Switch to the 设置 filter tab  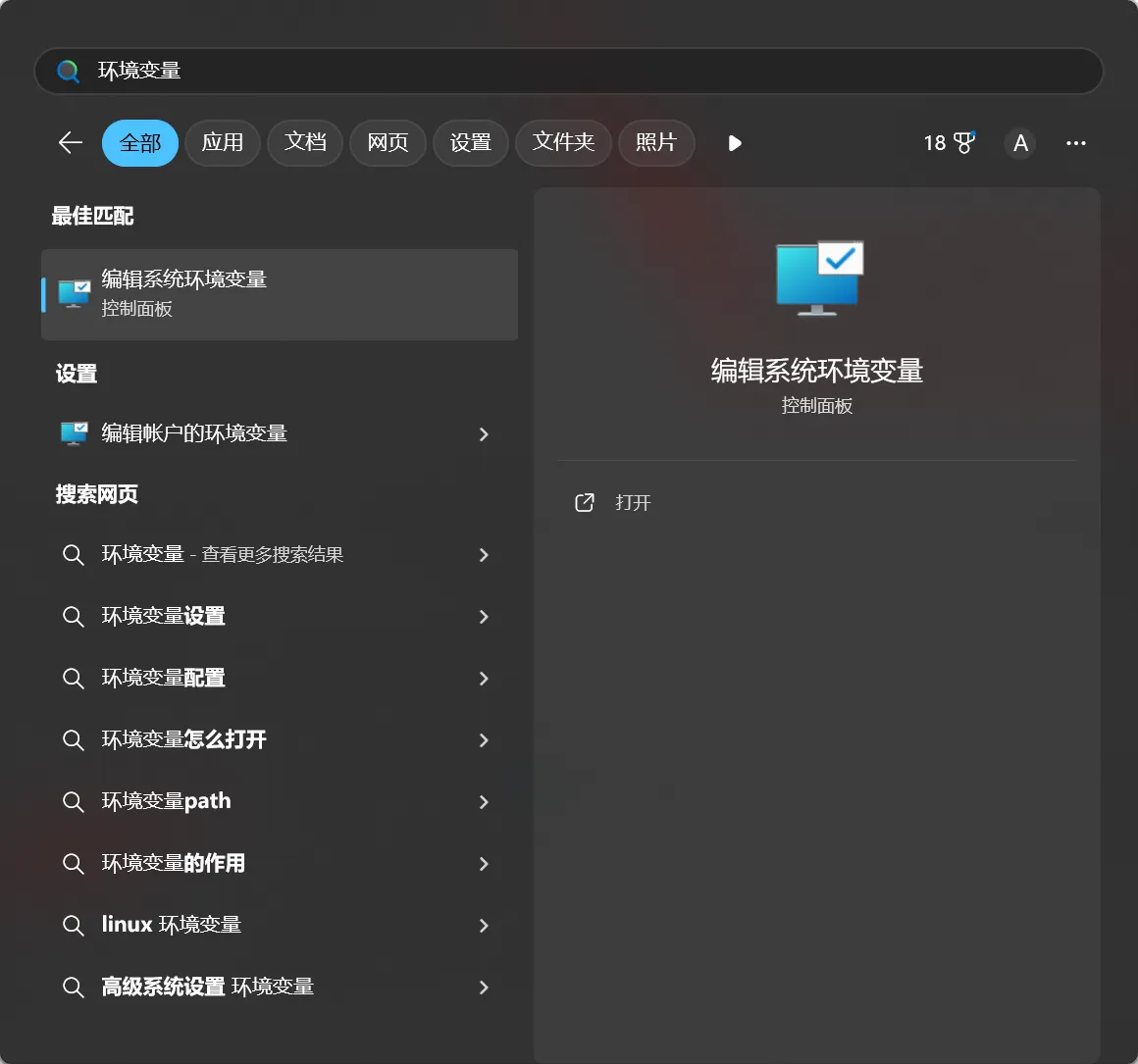[x=470, y=142]
